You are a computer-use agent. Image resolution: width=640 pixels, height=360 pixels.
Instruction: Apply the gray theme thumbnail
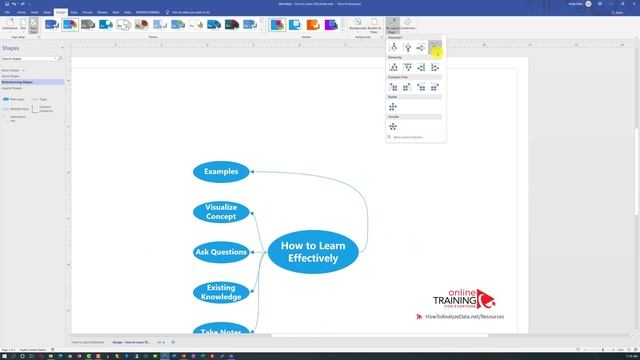(x=88, y=25)
